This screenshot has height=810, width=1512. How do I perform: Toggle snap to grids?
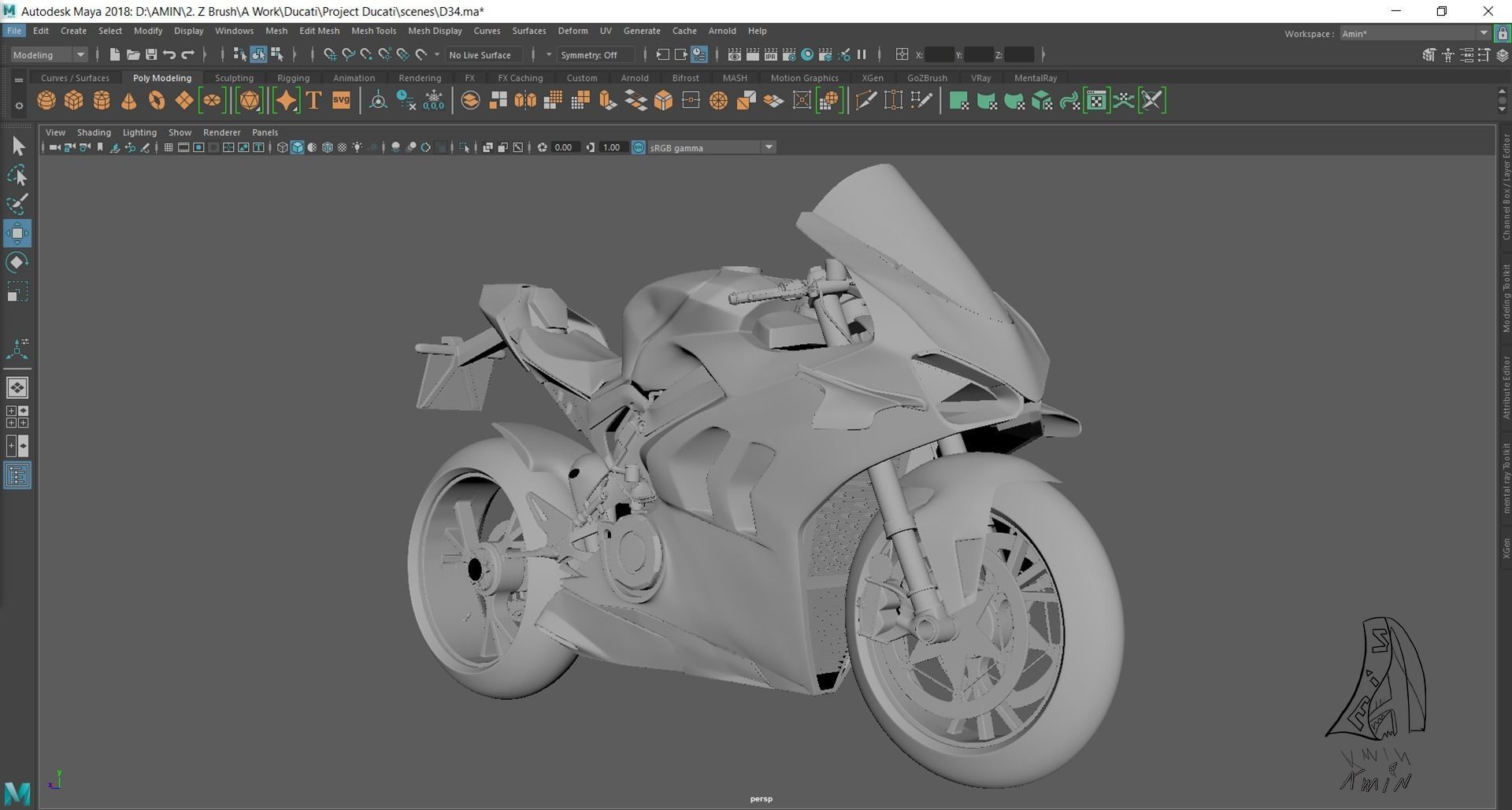pyautogui.click(x=330, y=54)
